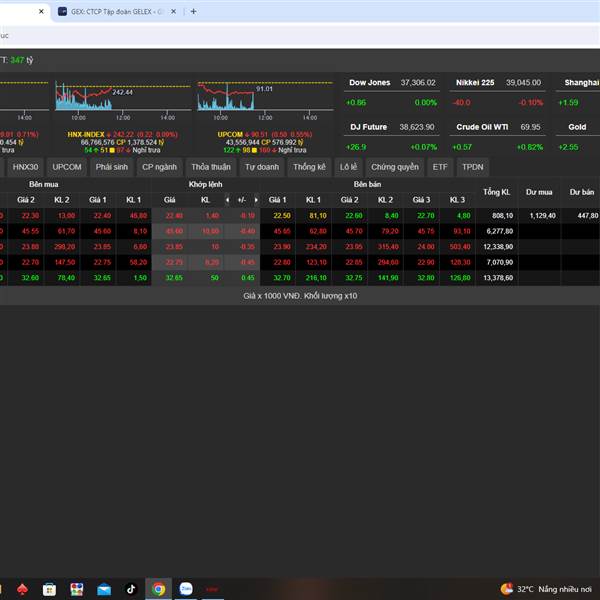This screenshot has height=600, width=600.
Task: Select Crude Oil WTI entry
Action: coord(482,127)
